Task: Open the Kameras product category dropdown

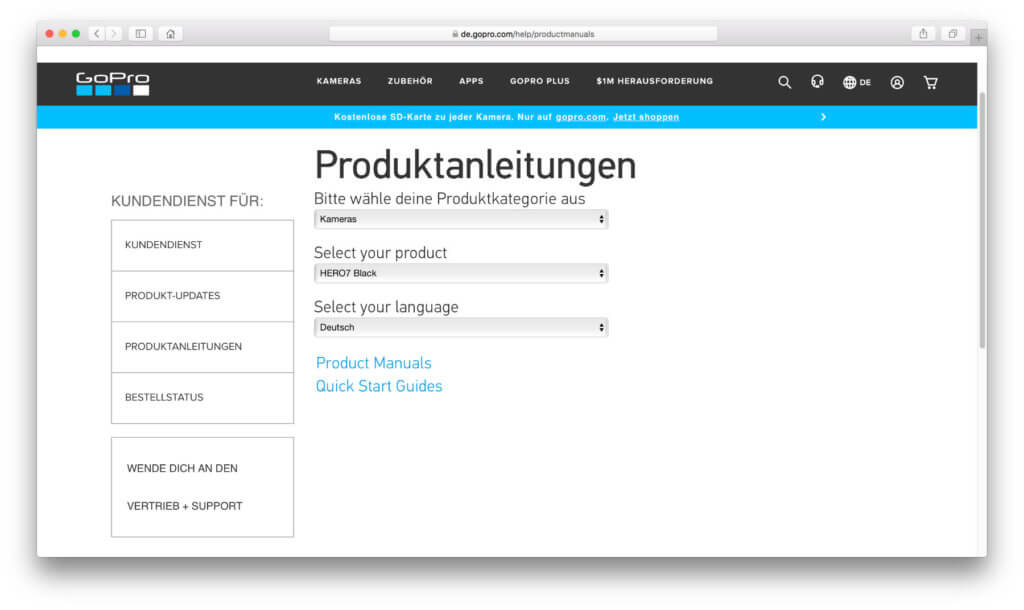Action: [x=461, y=219]
